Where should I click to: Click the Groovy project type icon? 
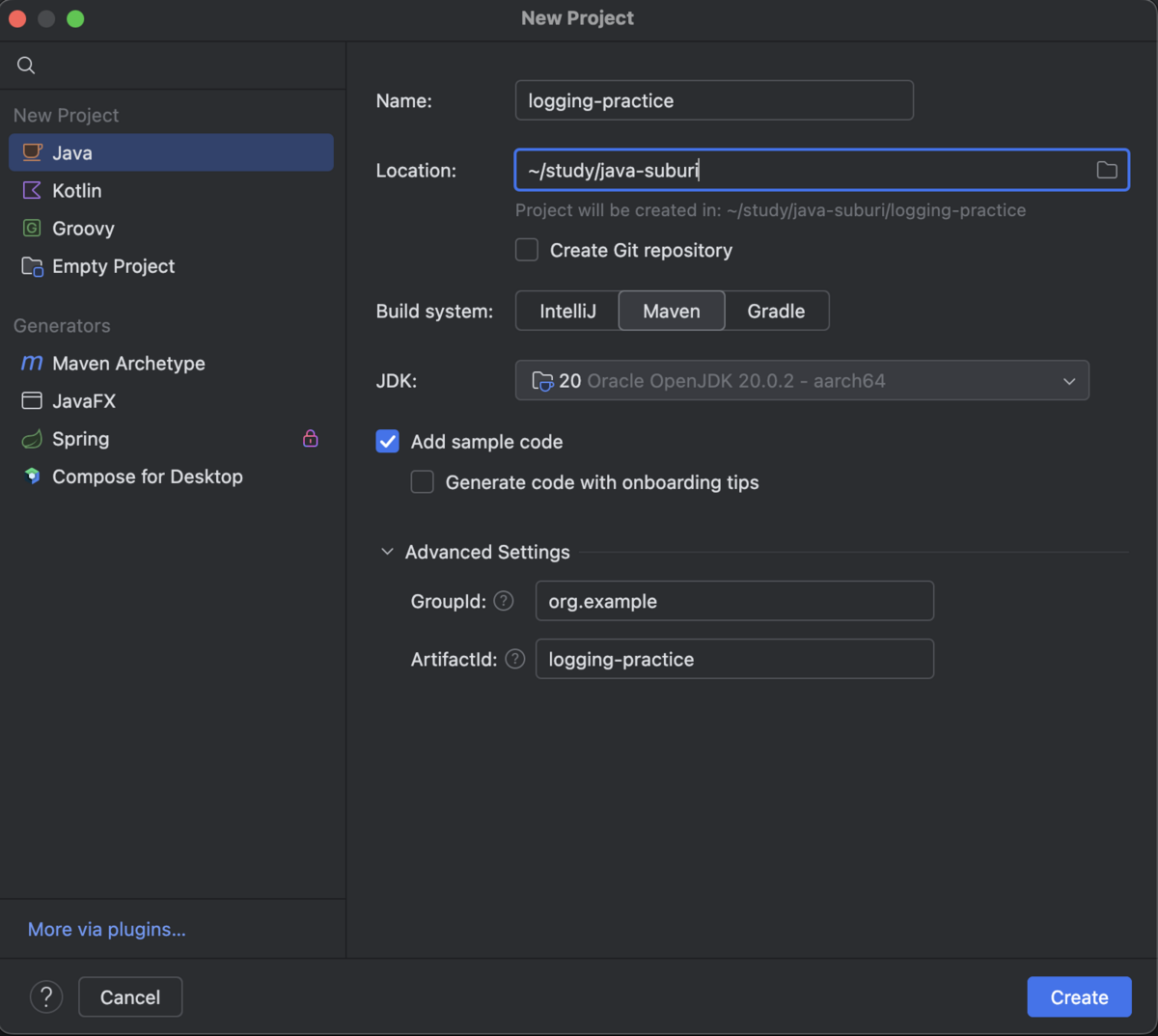coord(32,229)
